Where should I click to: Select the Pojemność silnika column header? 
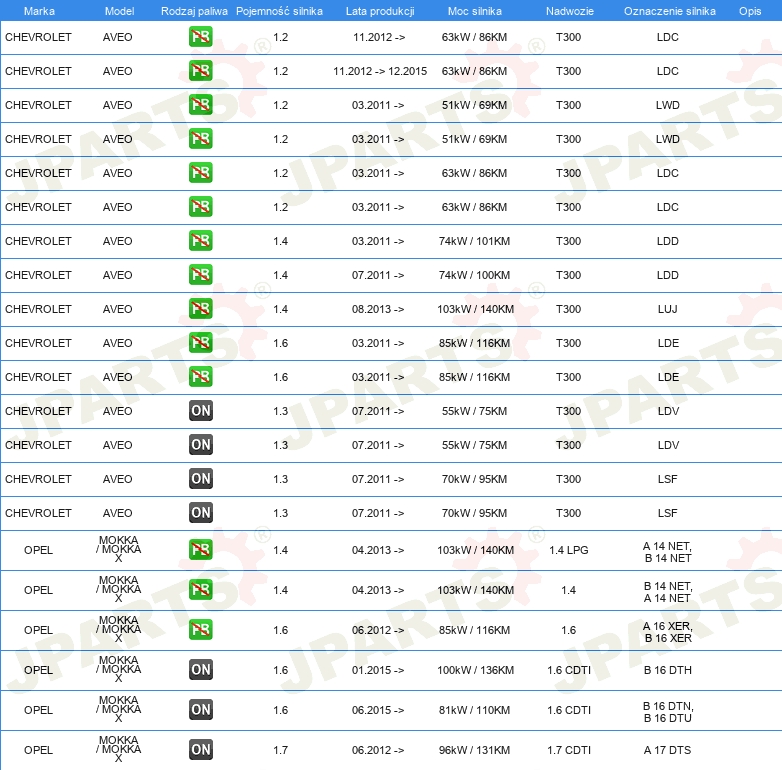coord(280,10)
